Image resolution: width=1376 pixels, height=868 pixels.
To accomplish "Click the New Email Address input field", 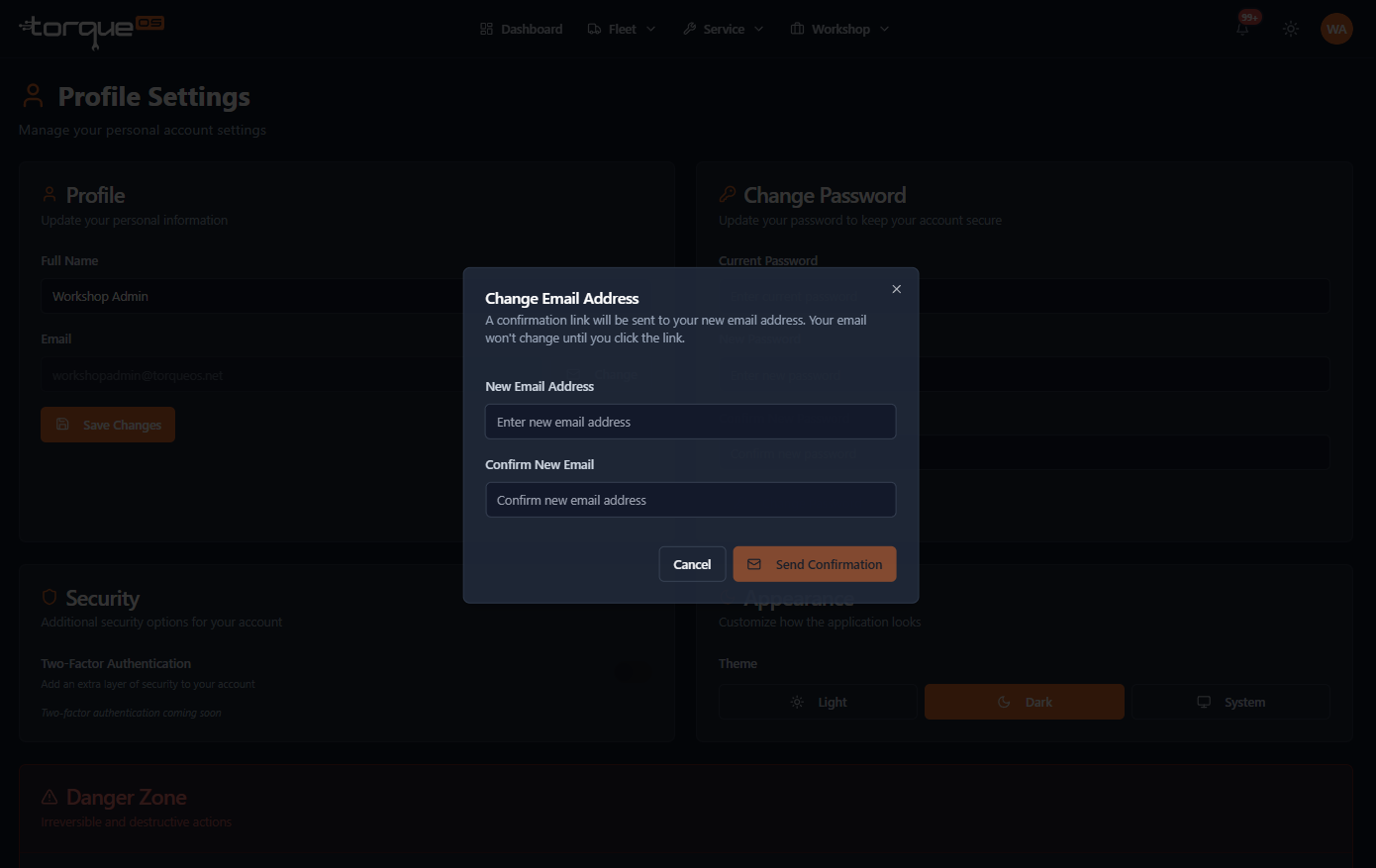I will pos(690,422).
